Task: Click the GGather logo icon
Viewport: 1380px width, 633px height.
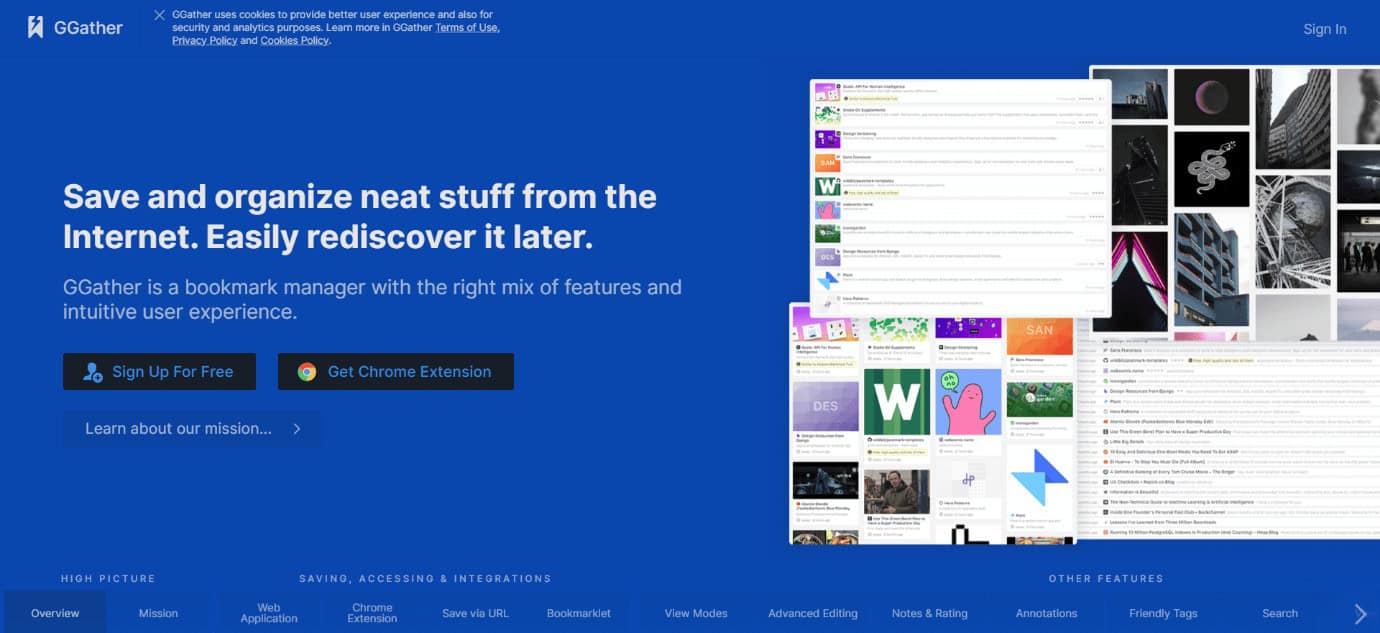Action: (35, 27)
